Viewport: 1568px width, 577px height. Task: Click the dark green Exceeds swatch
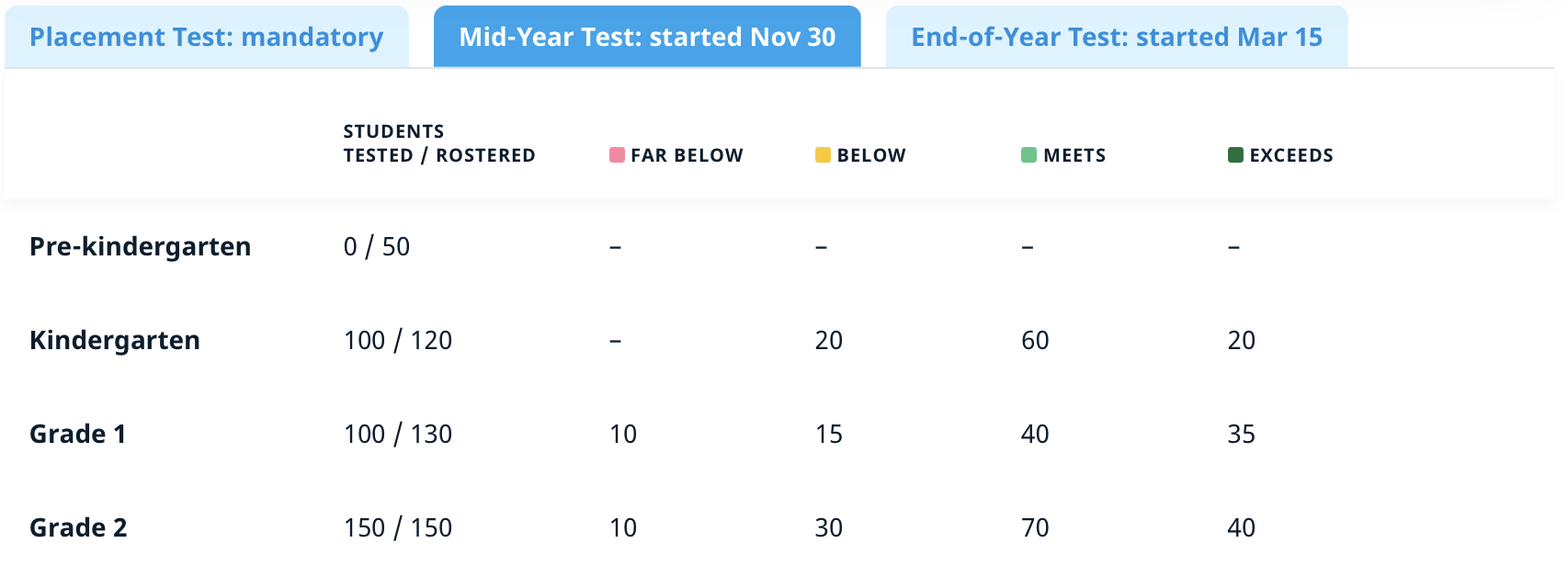coord(1235,155)
